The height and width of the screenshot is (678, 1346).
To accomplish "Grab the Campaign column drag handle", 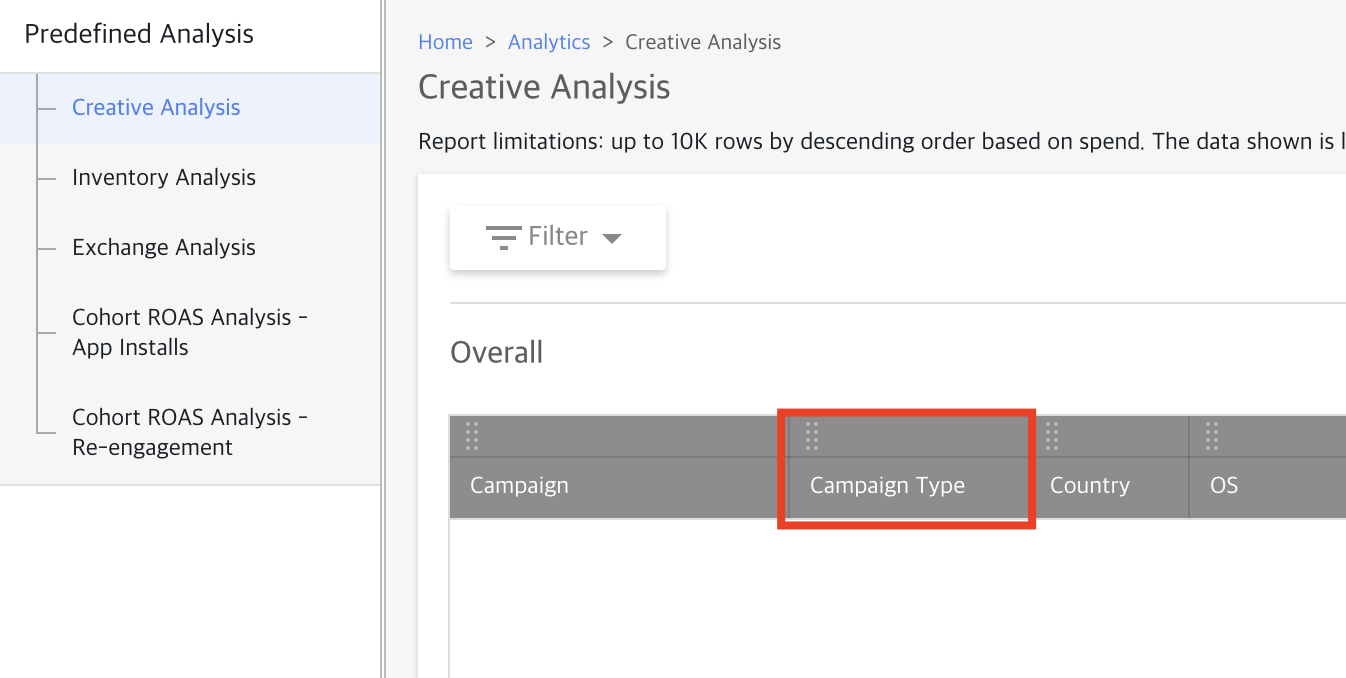I will click(x=472, y=436).
